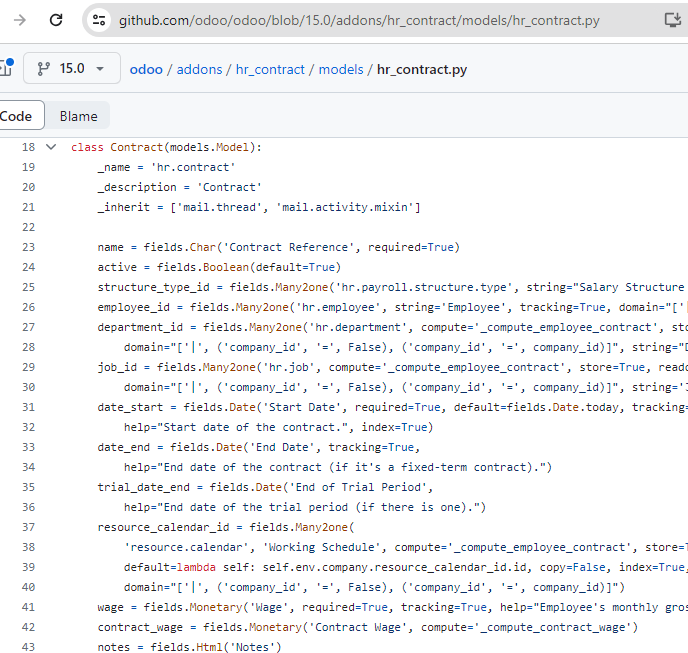Click notes field name on line 43
The width and height of the screenshot is (688, 653).
tap(114, 647)
